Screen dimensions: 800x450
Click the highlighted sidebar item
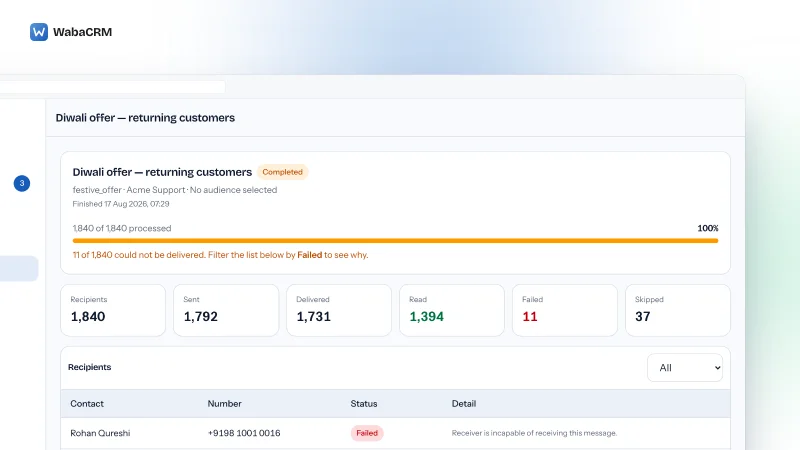[x=19, y=268]
